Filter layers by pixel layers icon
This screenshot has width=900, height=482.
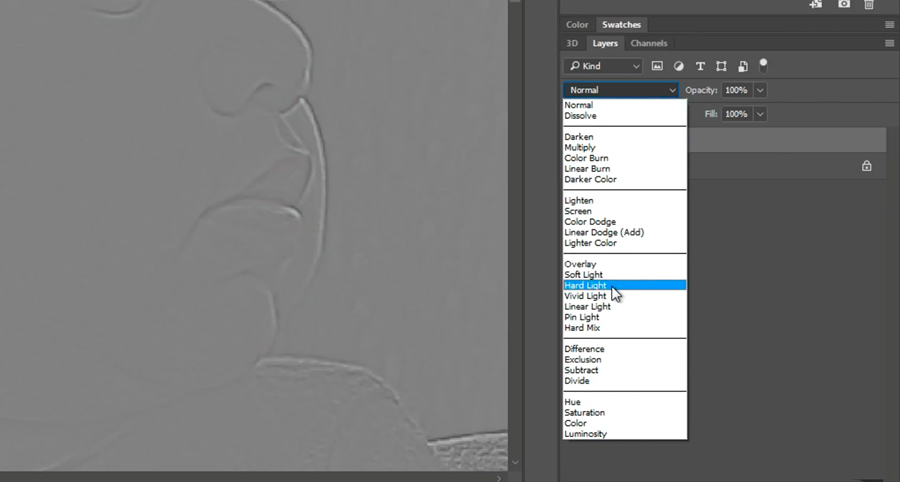point(657,66)
